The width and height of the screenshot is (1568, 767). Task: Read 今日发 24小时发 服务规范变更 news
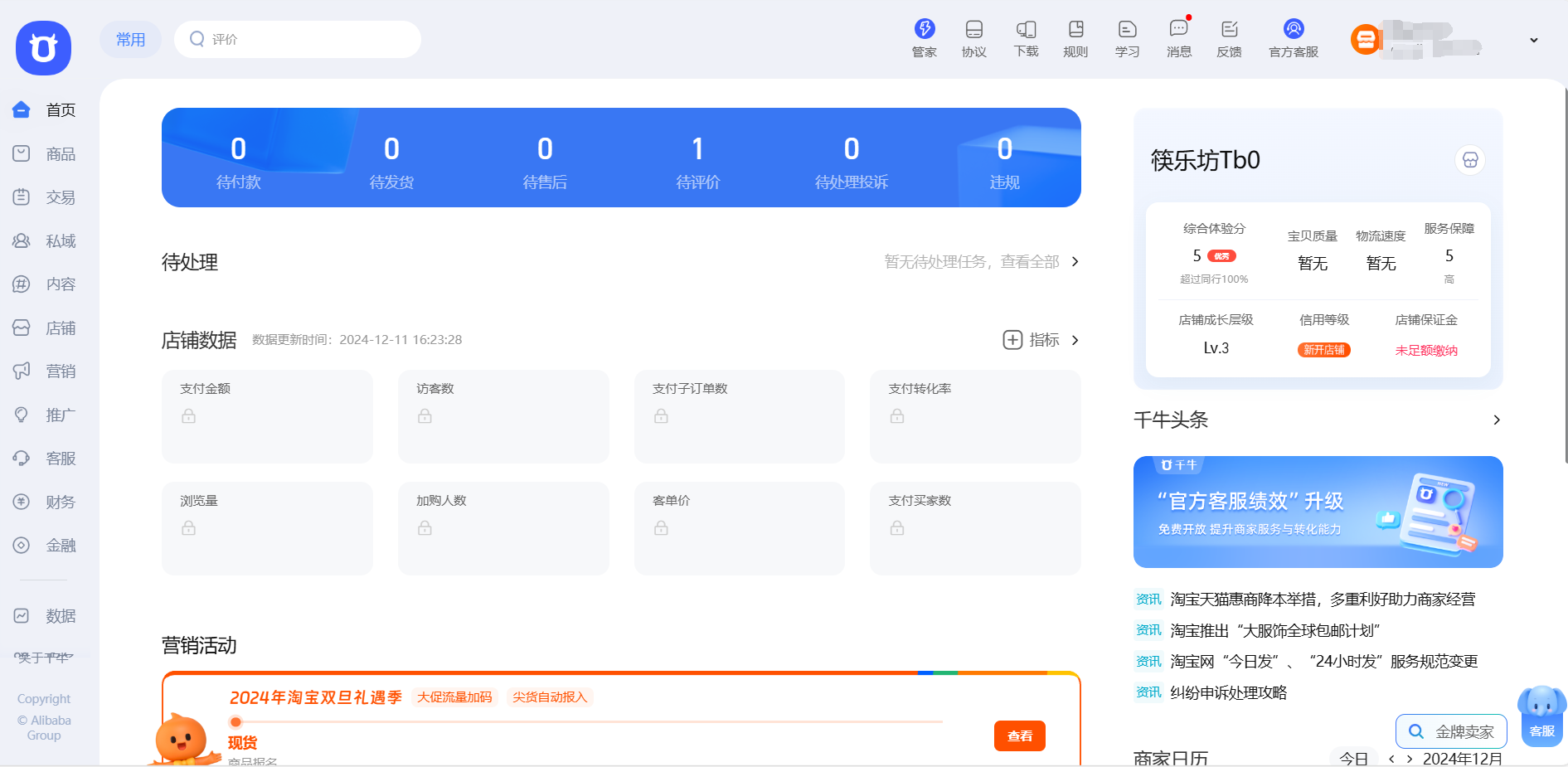pos(1324,662)
